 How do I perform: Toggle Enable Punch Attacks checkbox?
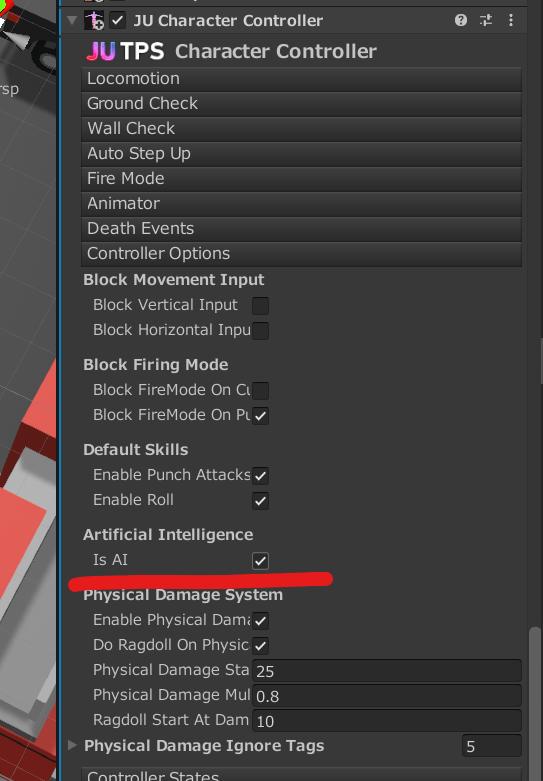point(261,476)
